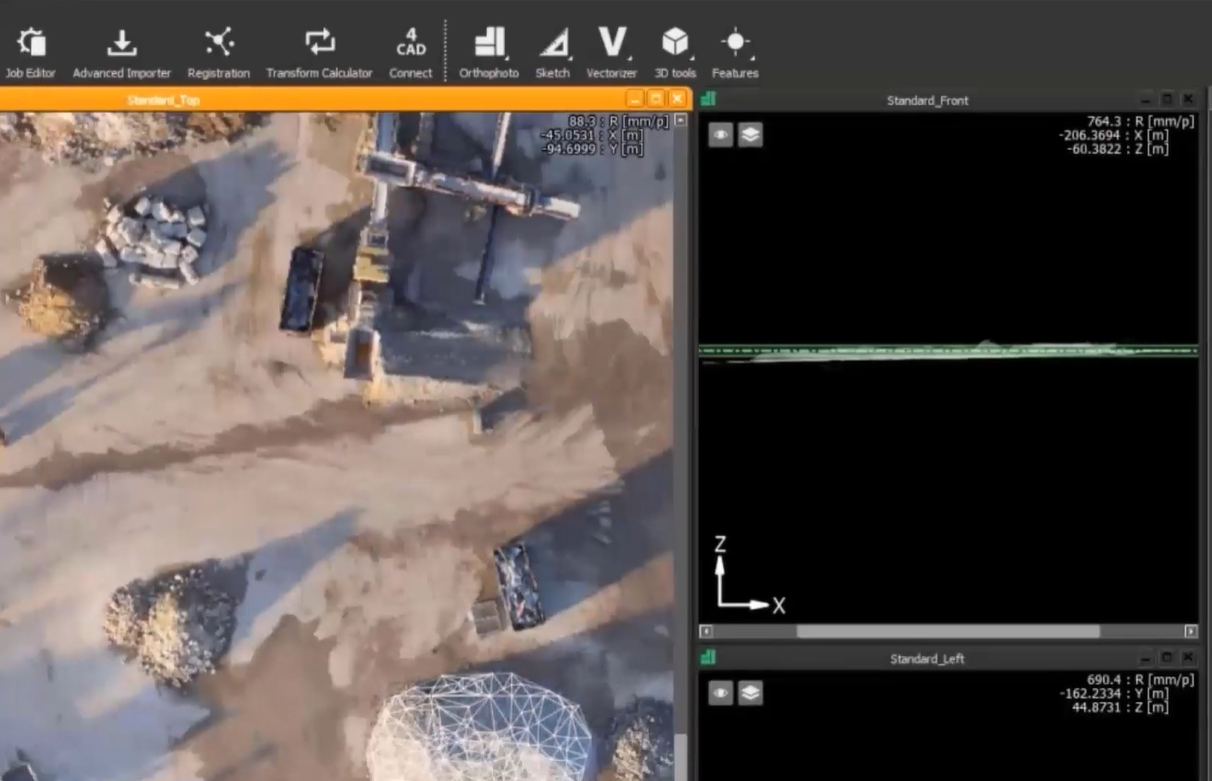Viewport: 1212px width, 781px height.
Task: Click right arrow of Standard_Front horizontal scrollbar
Action: tap(1190, 631)
